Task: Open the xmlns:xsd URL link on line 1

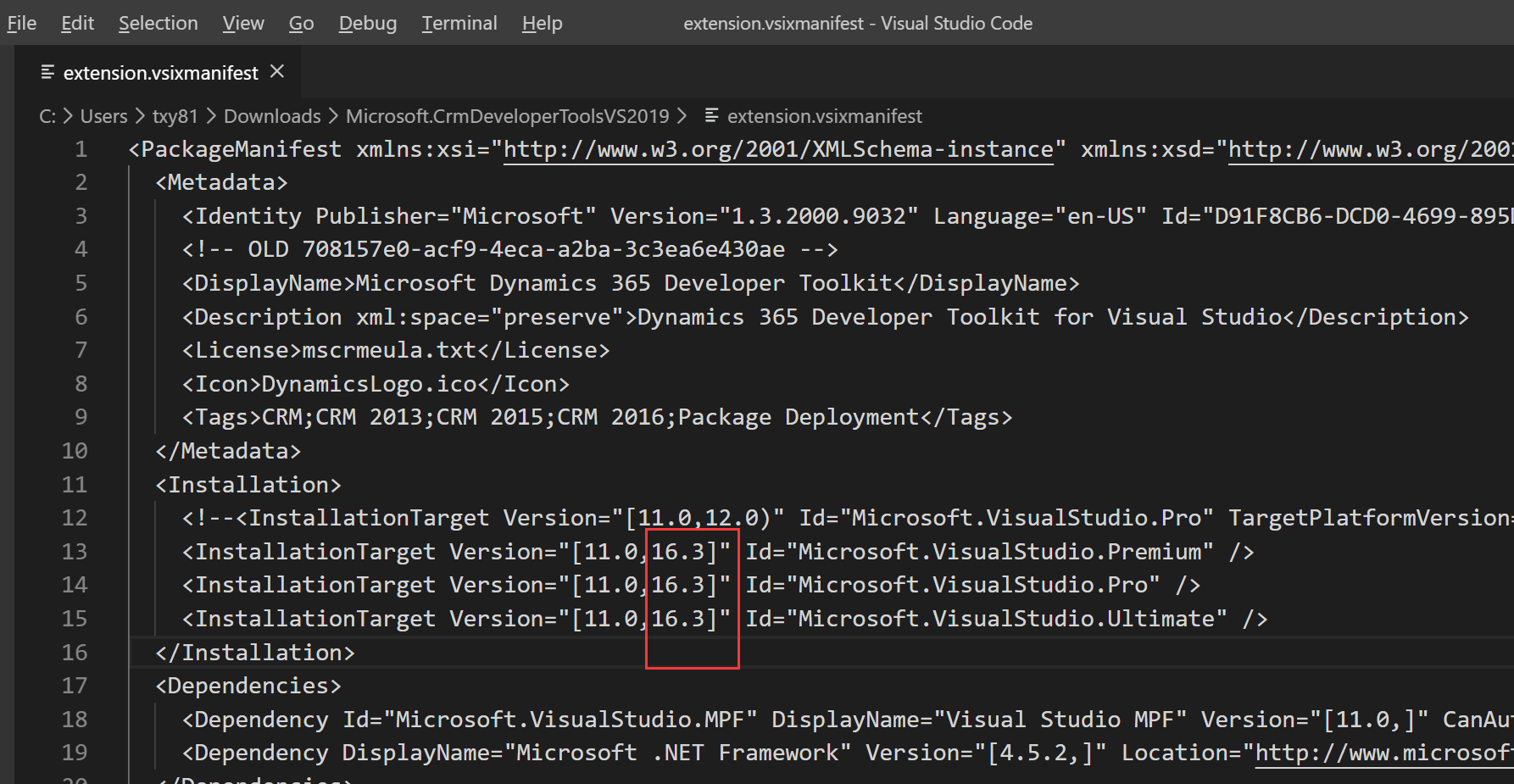Action: (1370, 149)
